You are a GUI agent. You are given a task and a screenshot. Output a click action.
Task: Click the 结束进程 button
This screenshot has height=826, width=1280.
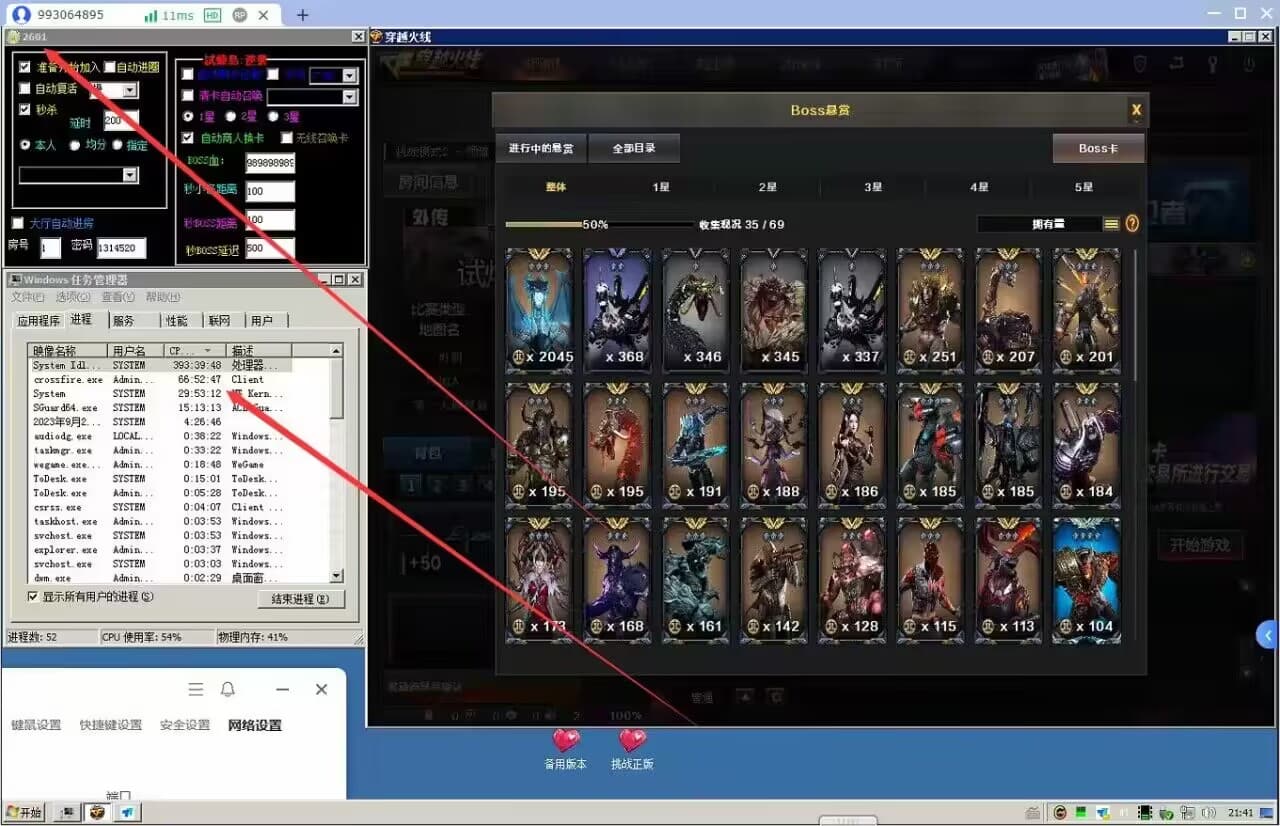coord(300,599)
